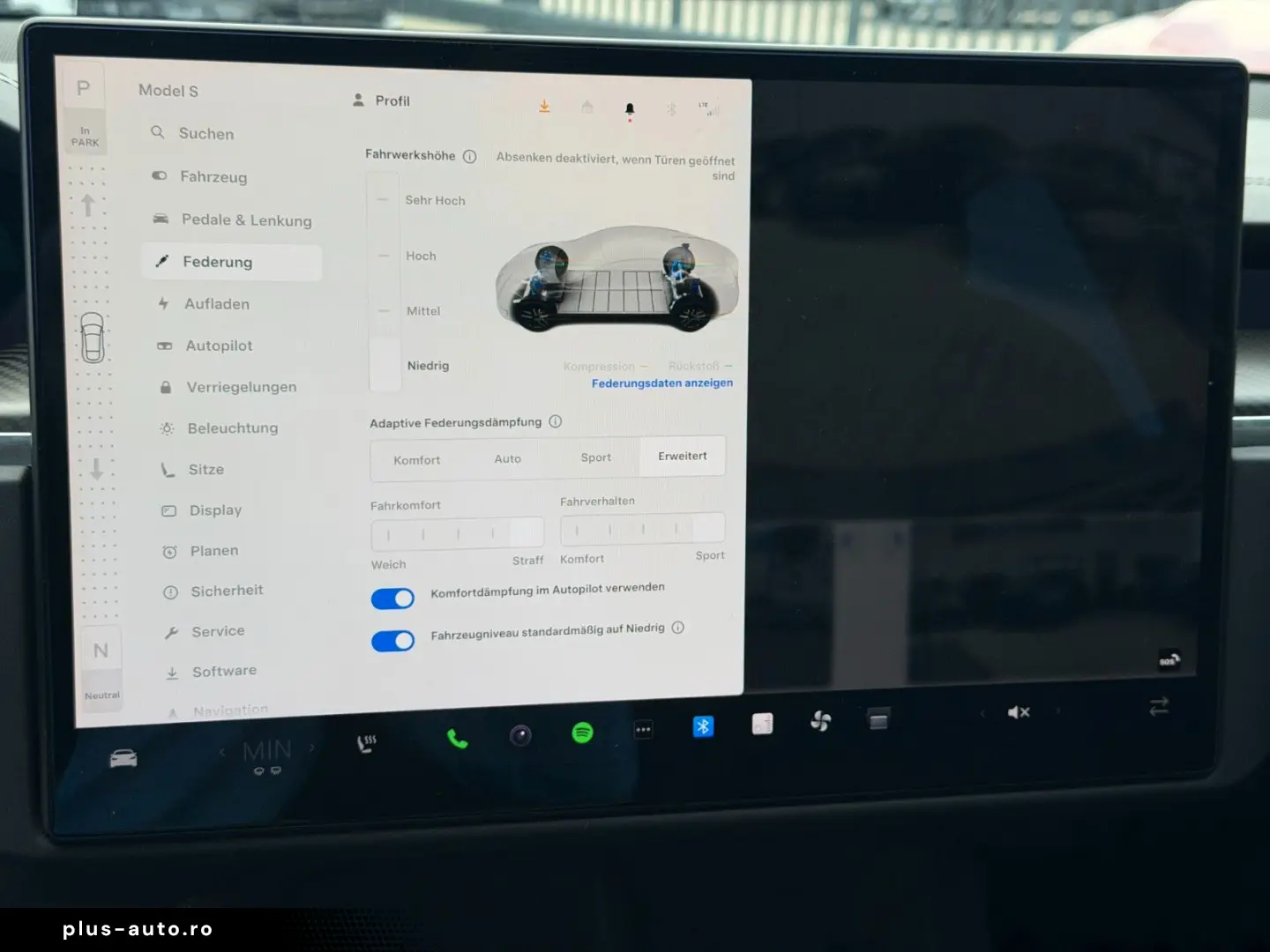Go to Autopilot settings
Image resolution: width=1270 pixels, height=952 pixels.
(205, 346)
